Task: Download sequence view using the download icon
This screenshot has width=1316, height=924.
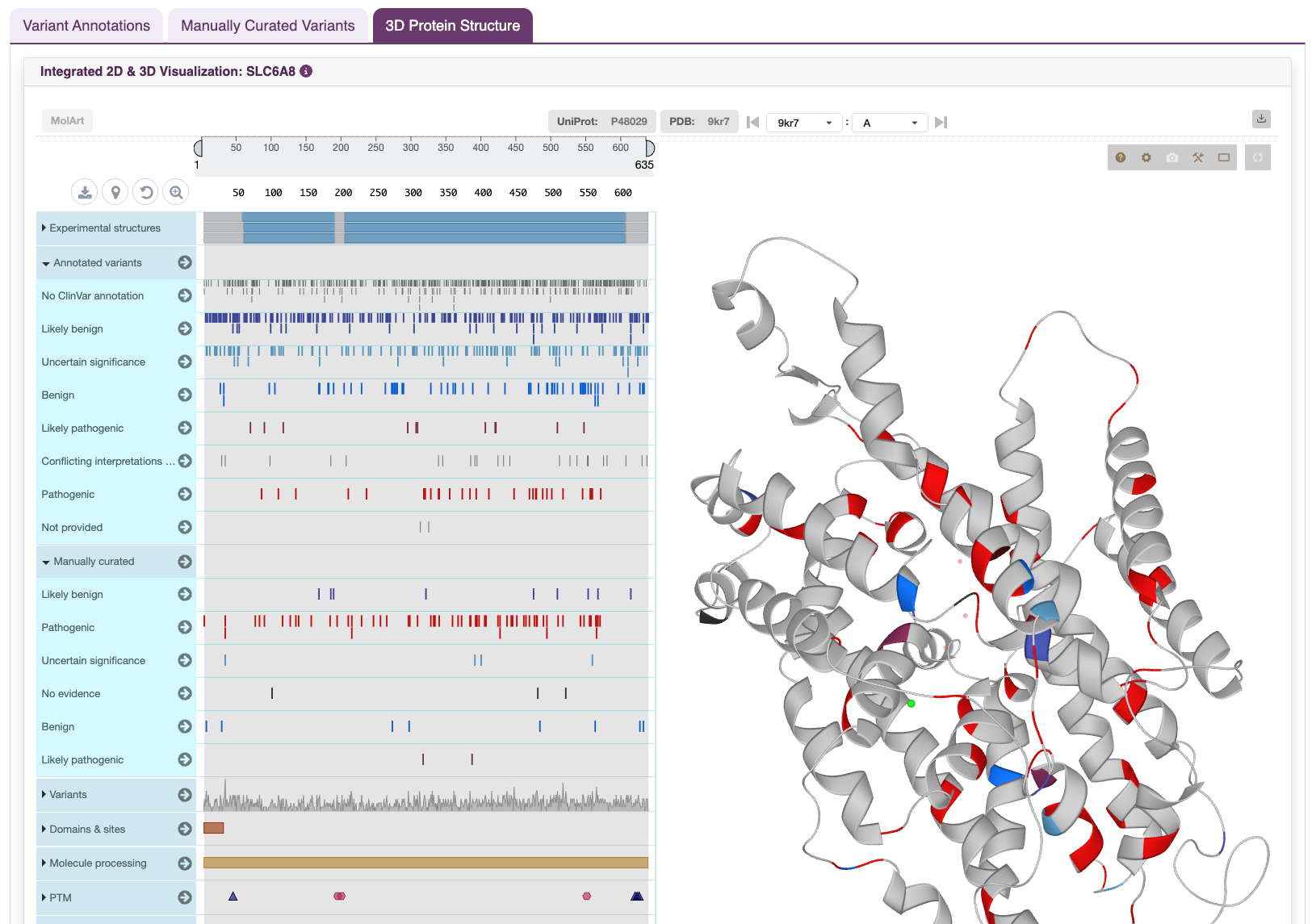Action: pyautogui.click(x=84, y=191)
